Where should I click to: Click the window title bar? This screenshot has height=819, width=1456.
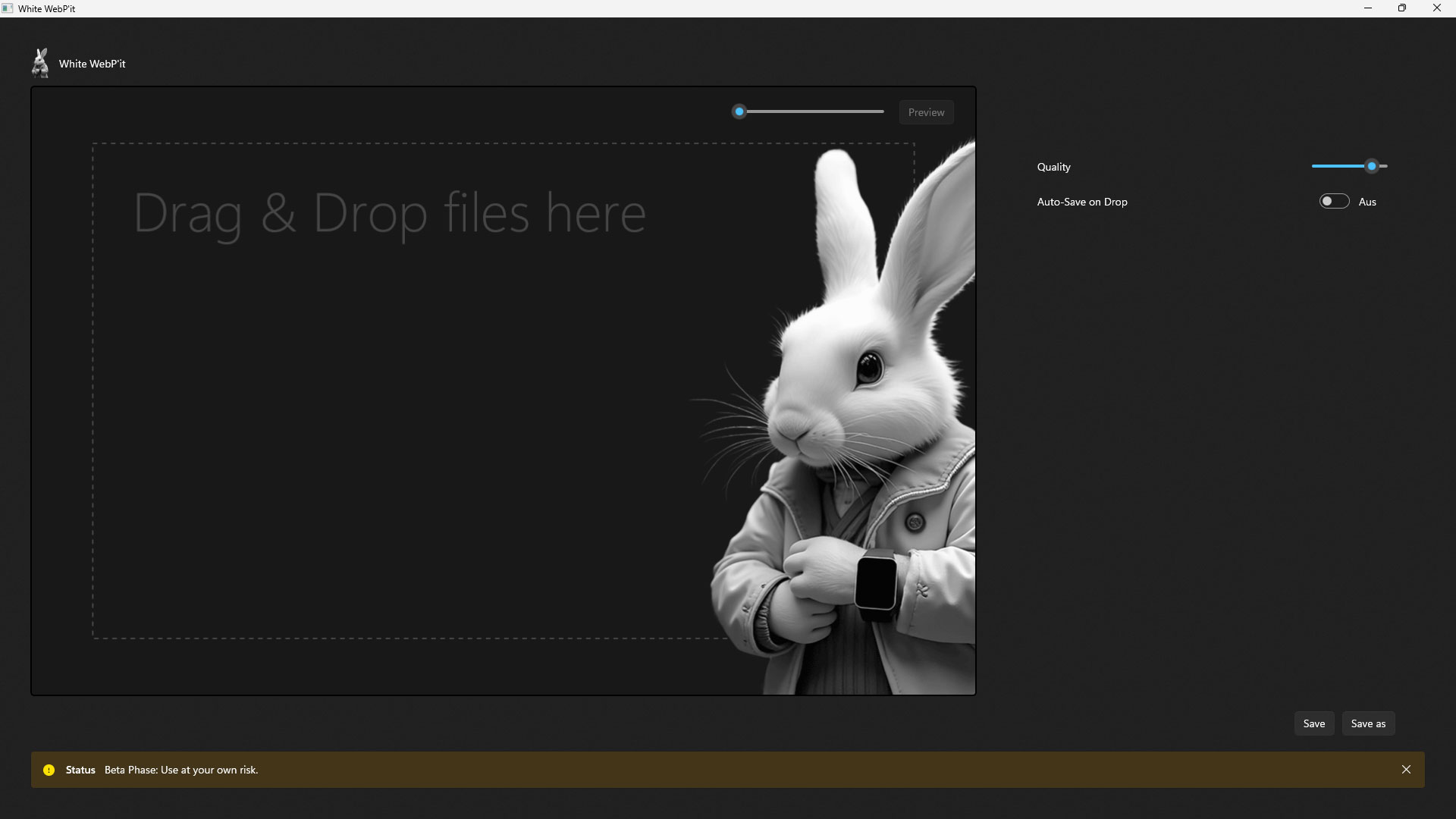tap(455, 8)
